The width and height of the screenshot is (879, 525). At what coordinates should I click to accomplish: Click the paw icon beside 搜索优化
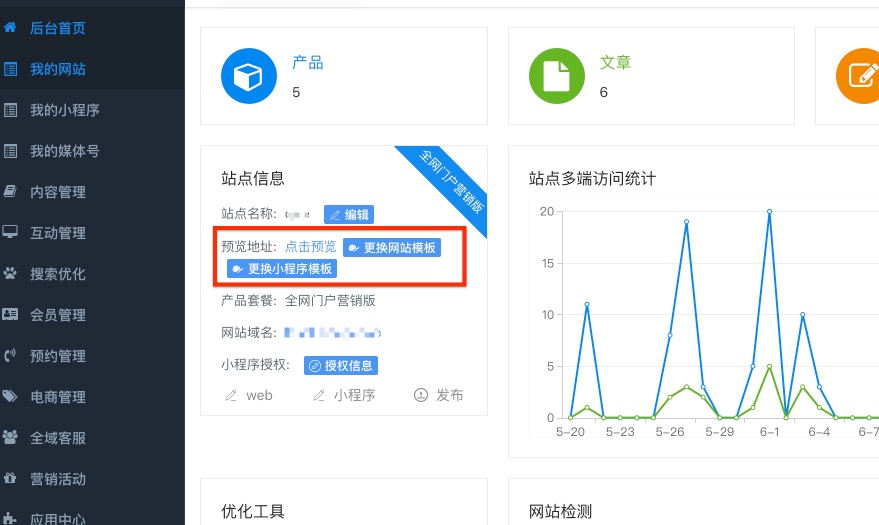coord(11,273)
